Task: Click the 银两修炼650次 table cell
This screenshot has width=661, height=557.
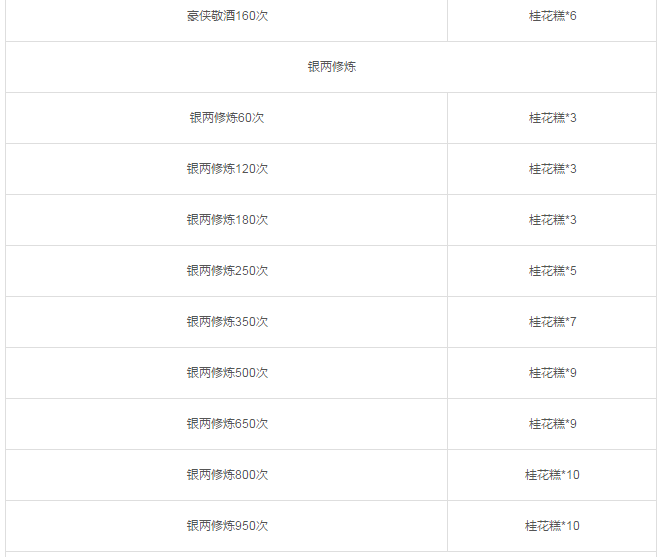Action: 227,424
